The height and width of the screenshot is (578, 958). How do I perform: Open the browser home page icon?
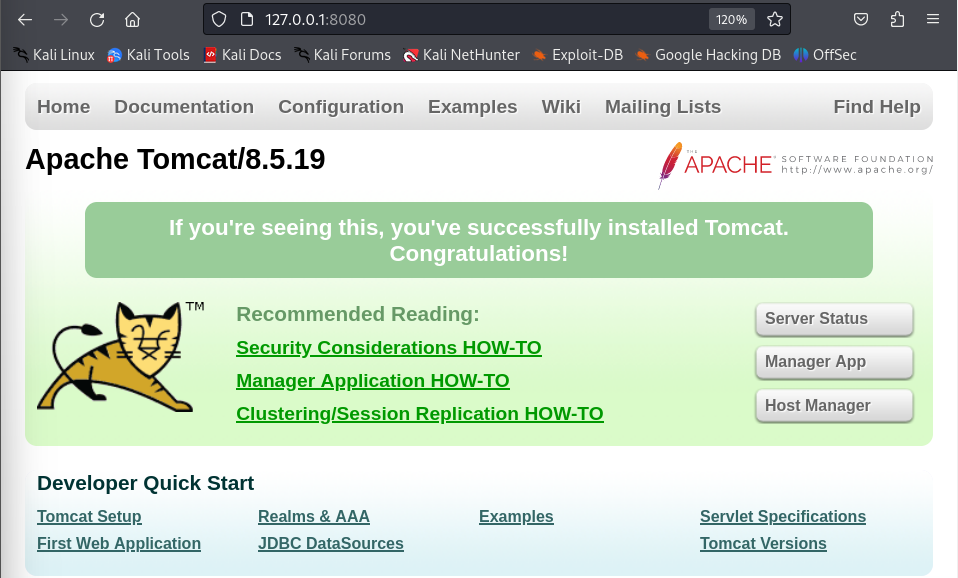132,20
